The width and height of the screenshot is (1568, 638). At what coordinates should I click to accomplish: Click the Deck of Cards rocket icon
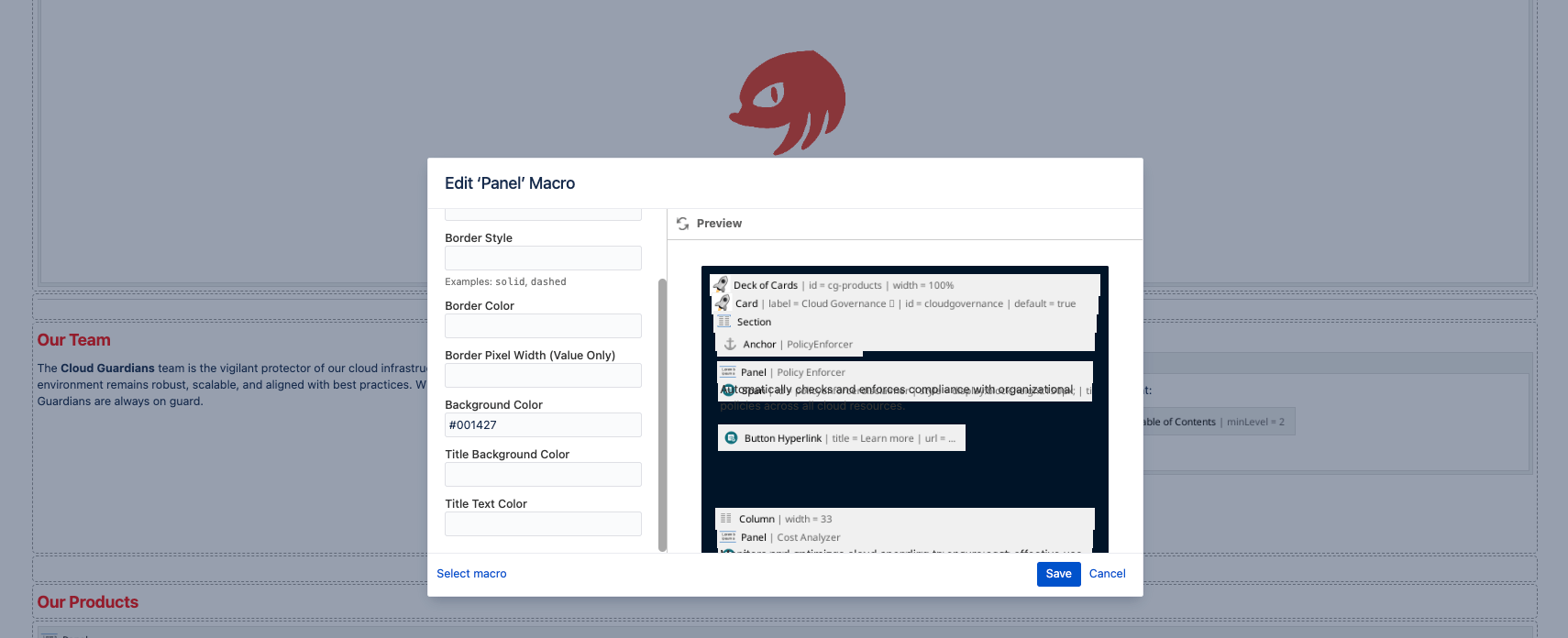(x=721, y=285)
